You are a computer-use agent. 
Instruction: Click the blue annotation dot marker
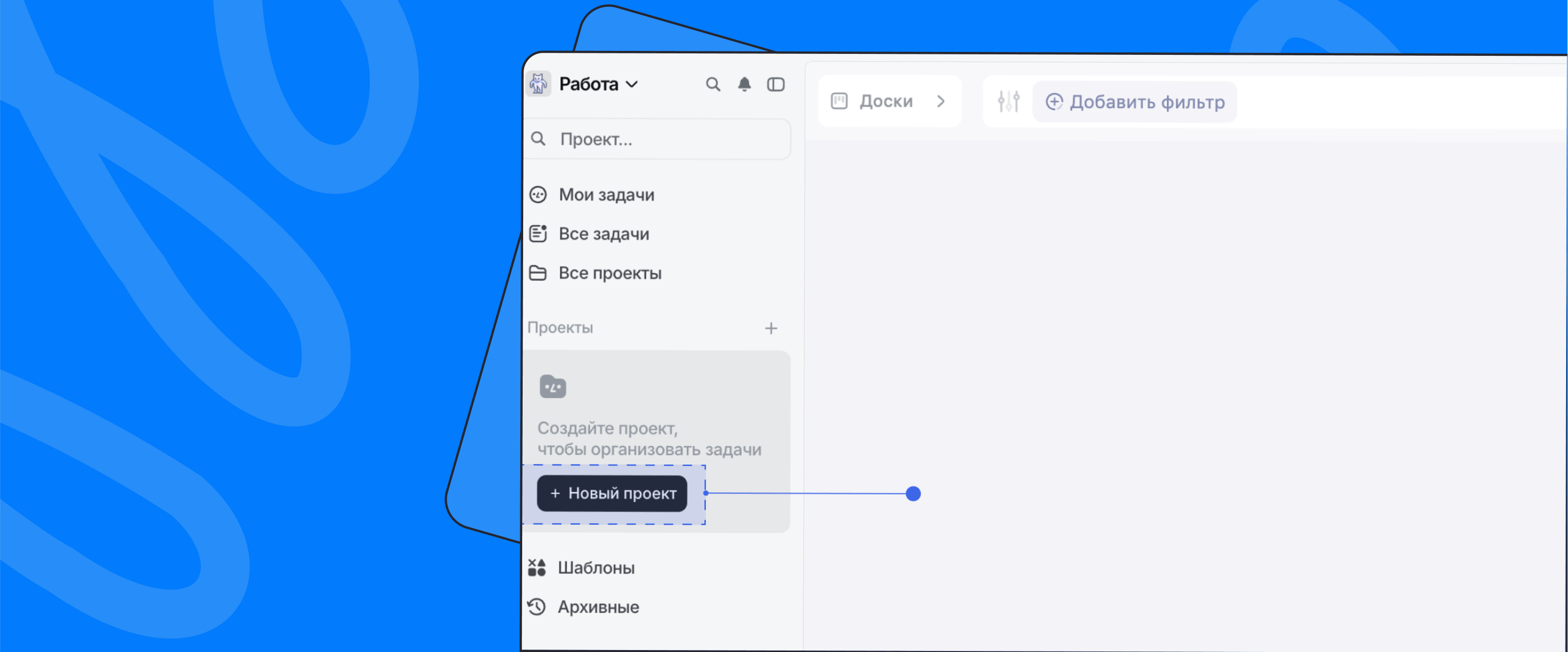(x=913, y=494)
